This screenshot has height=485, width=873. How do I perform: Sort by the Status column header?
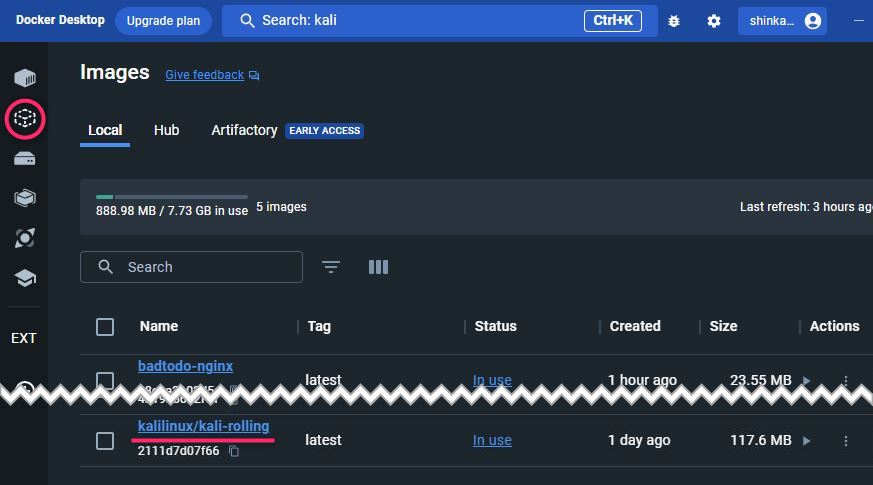pyautogui.click(x=496, y=326)
